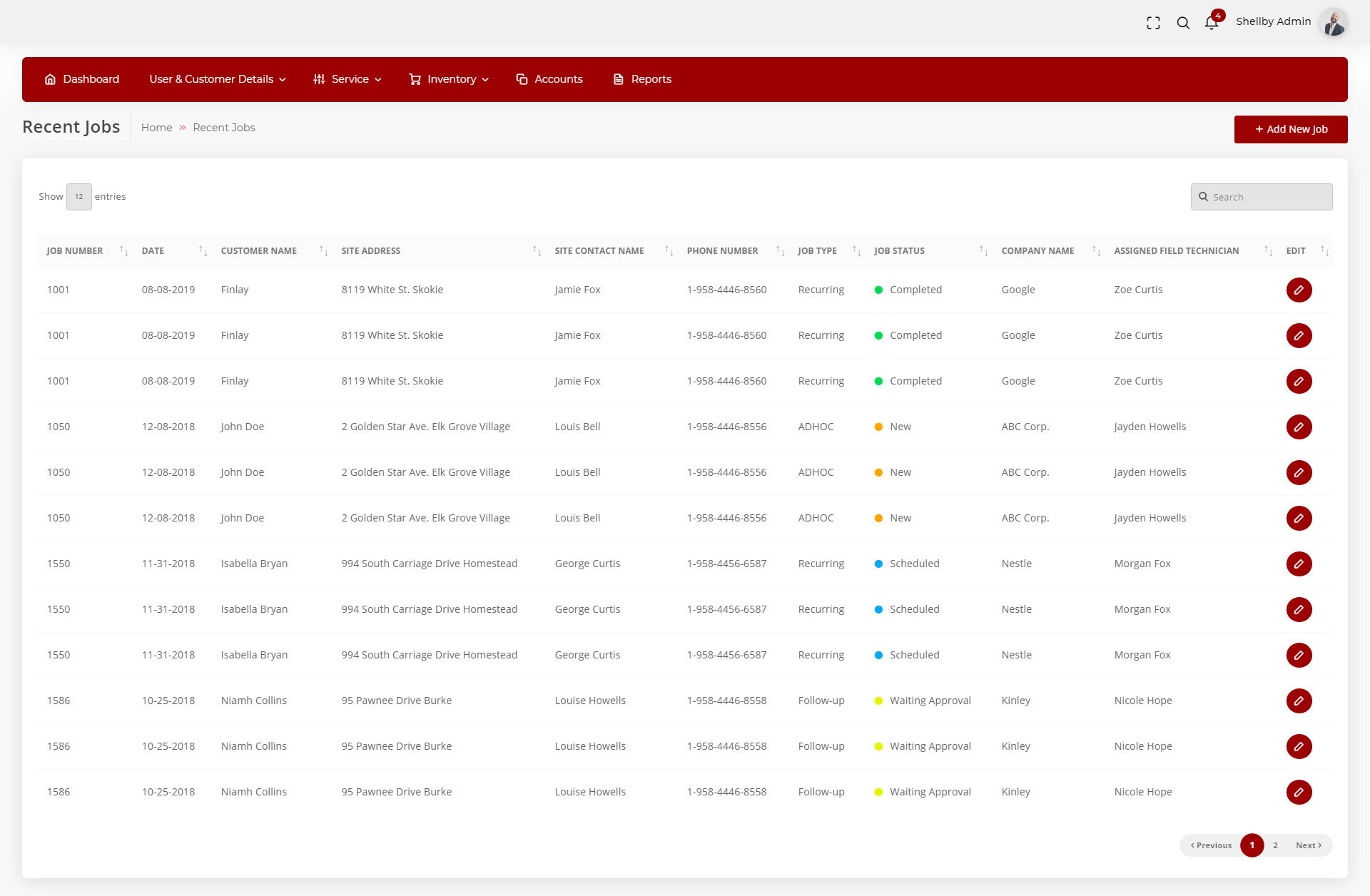Edit first Finlay job 1001 row
The width and height of the screenshot is (1370, 896).
coord(1299,290)
